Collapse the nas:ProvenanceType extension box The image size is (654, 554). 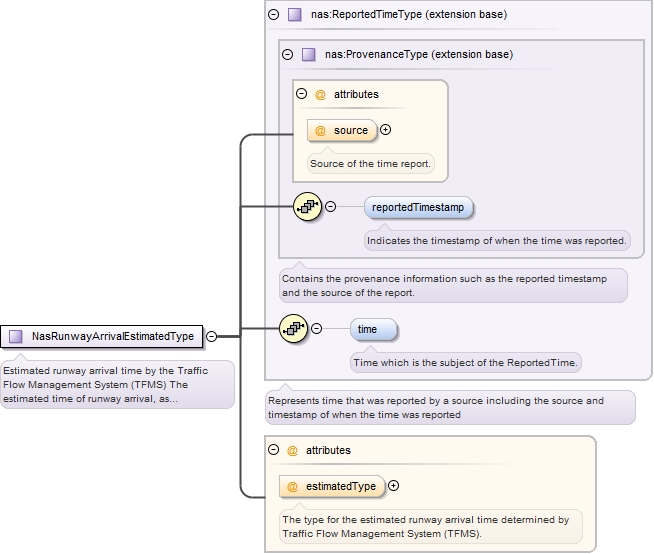click(x=288, y=55)
